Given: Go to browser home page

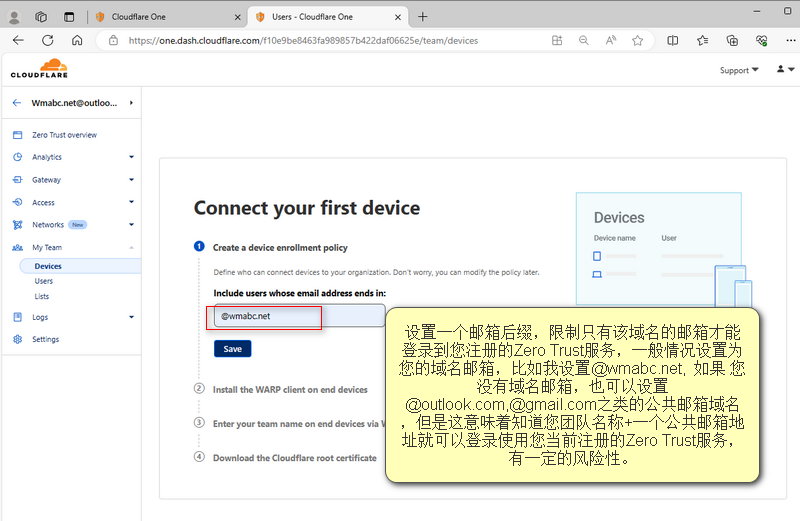Looking at the screenshot, I should [77, 40].
